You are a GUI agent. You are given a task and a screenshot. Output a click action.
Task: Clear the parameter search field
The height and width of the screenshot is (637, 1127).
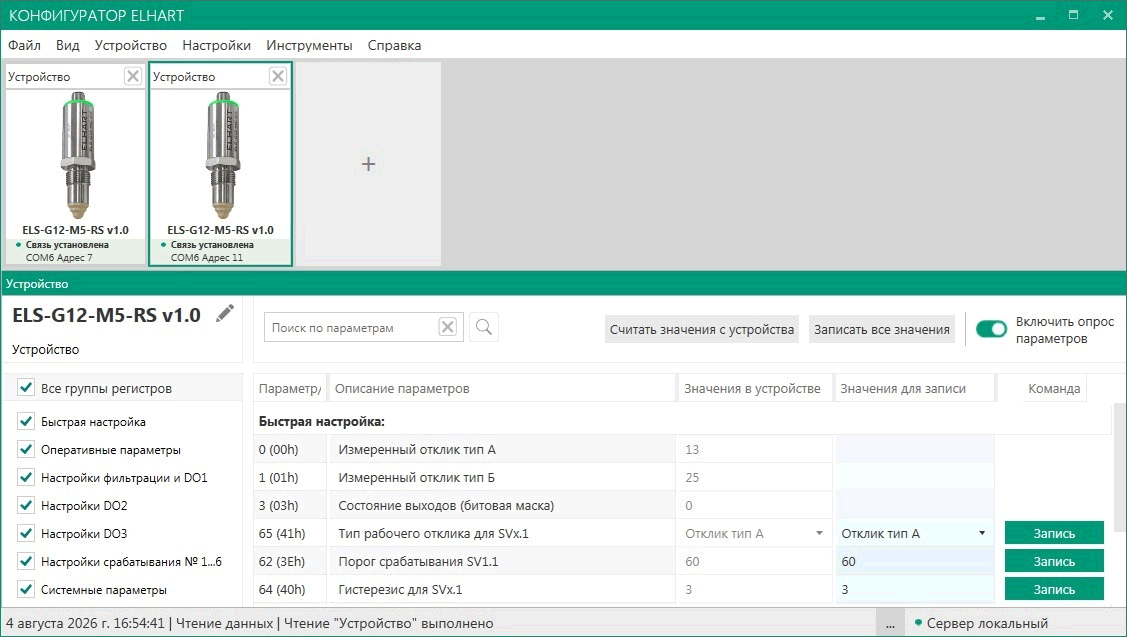(447, 327)
